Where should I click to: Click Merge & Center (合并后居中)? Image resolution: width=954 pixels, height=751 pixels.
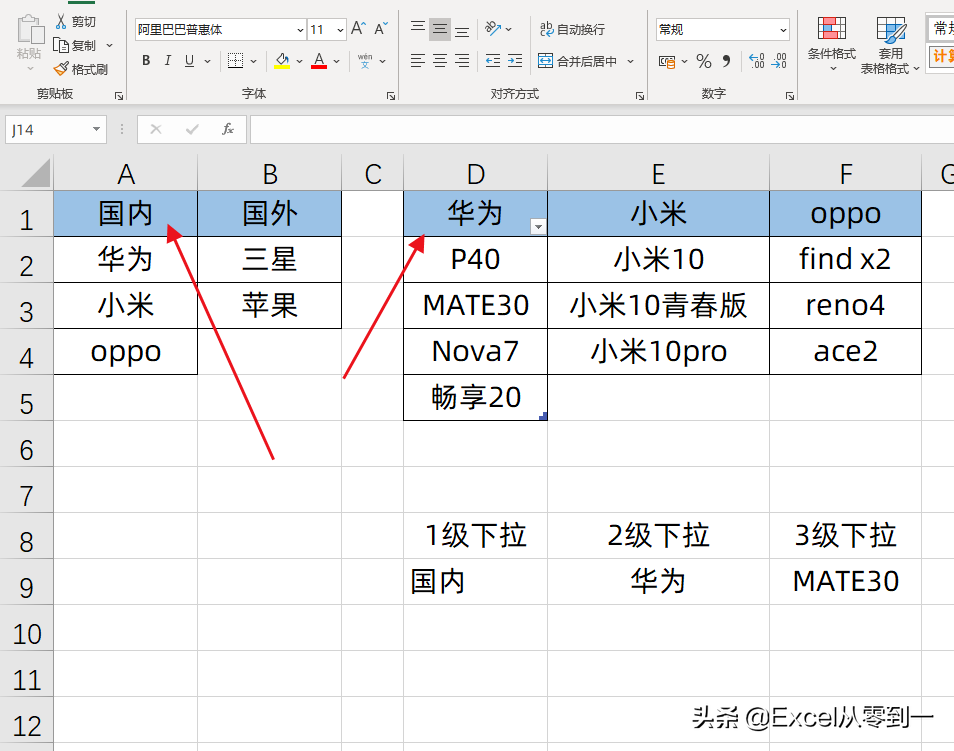(x=577, y=61)
